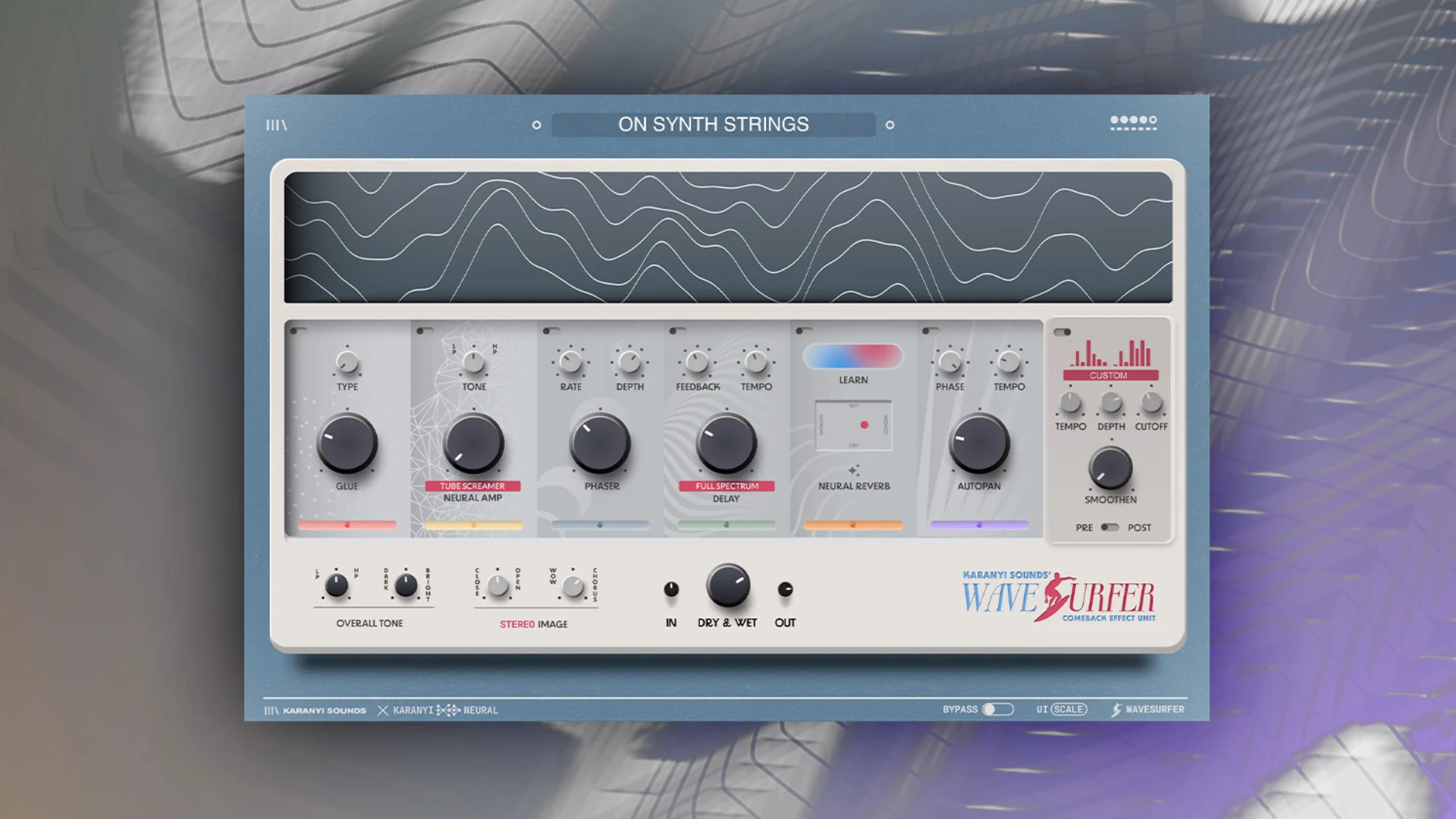Image resolution: width=1456 pixels, height=819 pixels.
Task: Click the IN level knob
Action: (671, 589)
